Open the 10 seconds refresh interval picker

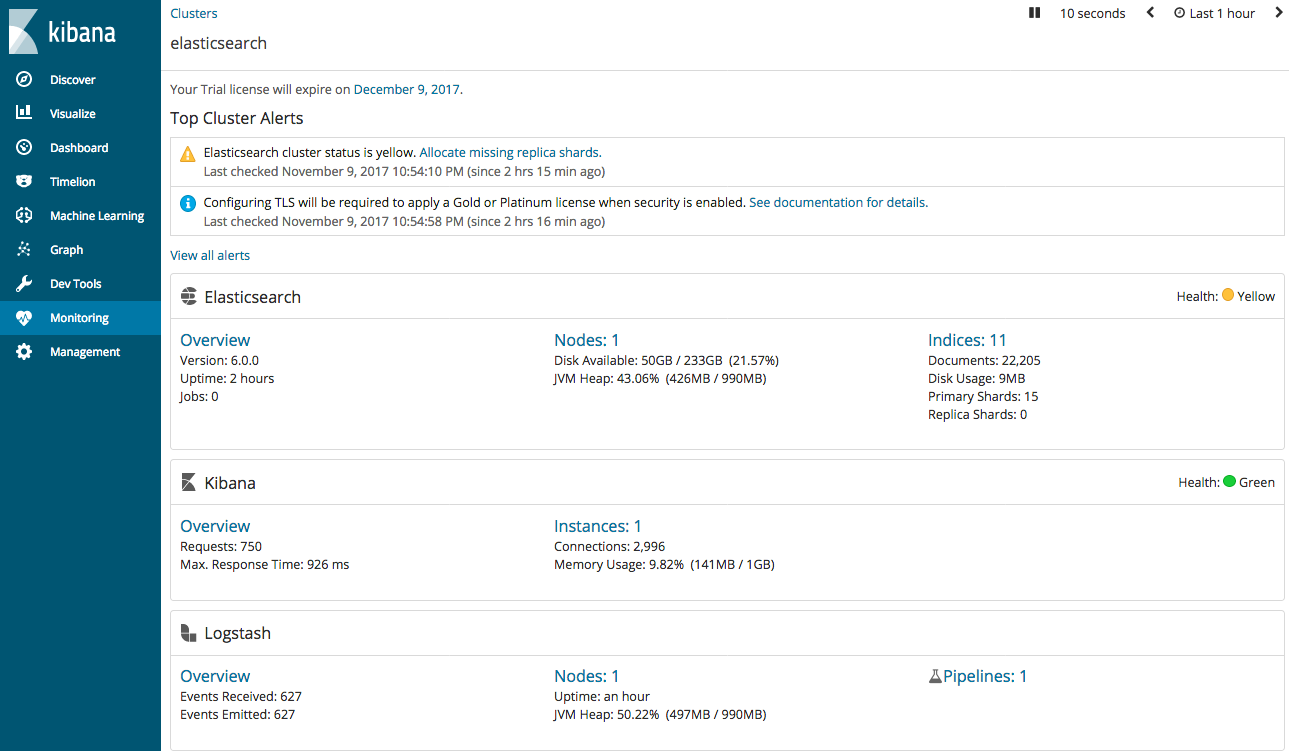tap(1092, 14)
